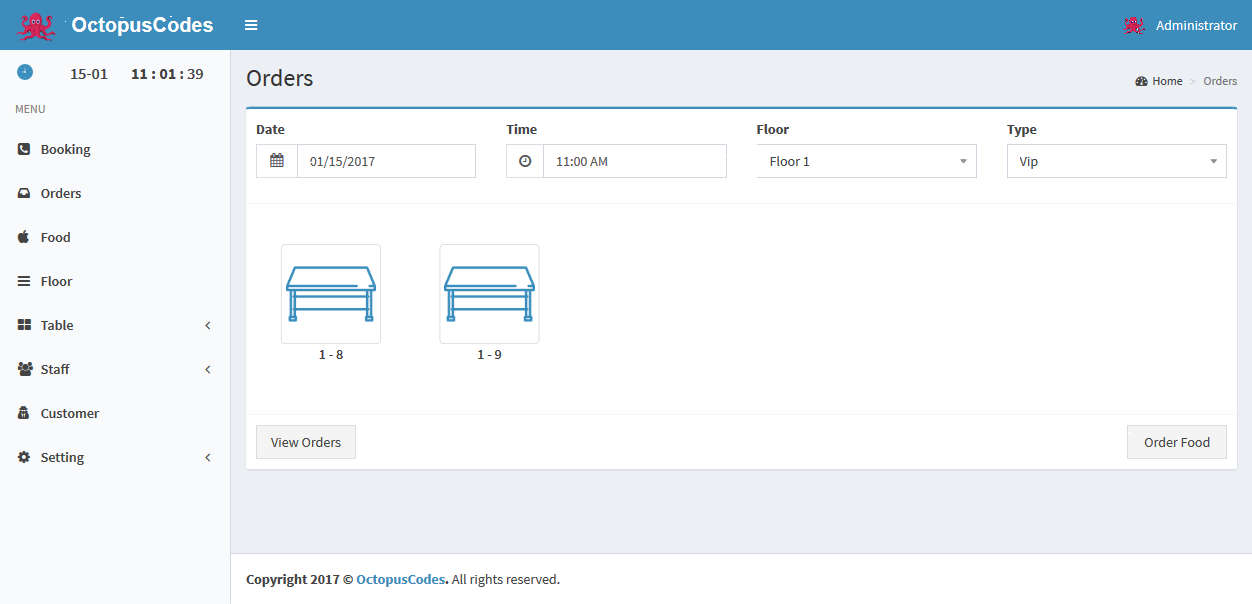Viewport: 1252px width, 604px height.
Task: Click the Administrator avatar icon
Action: 1134,26
